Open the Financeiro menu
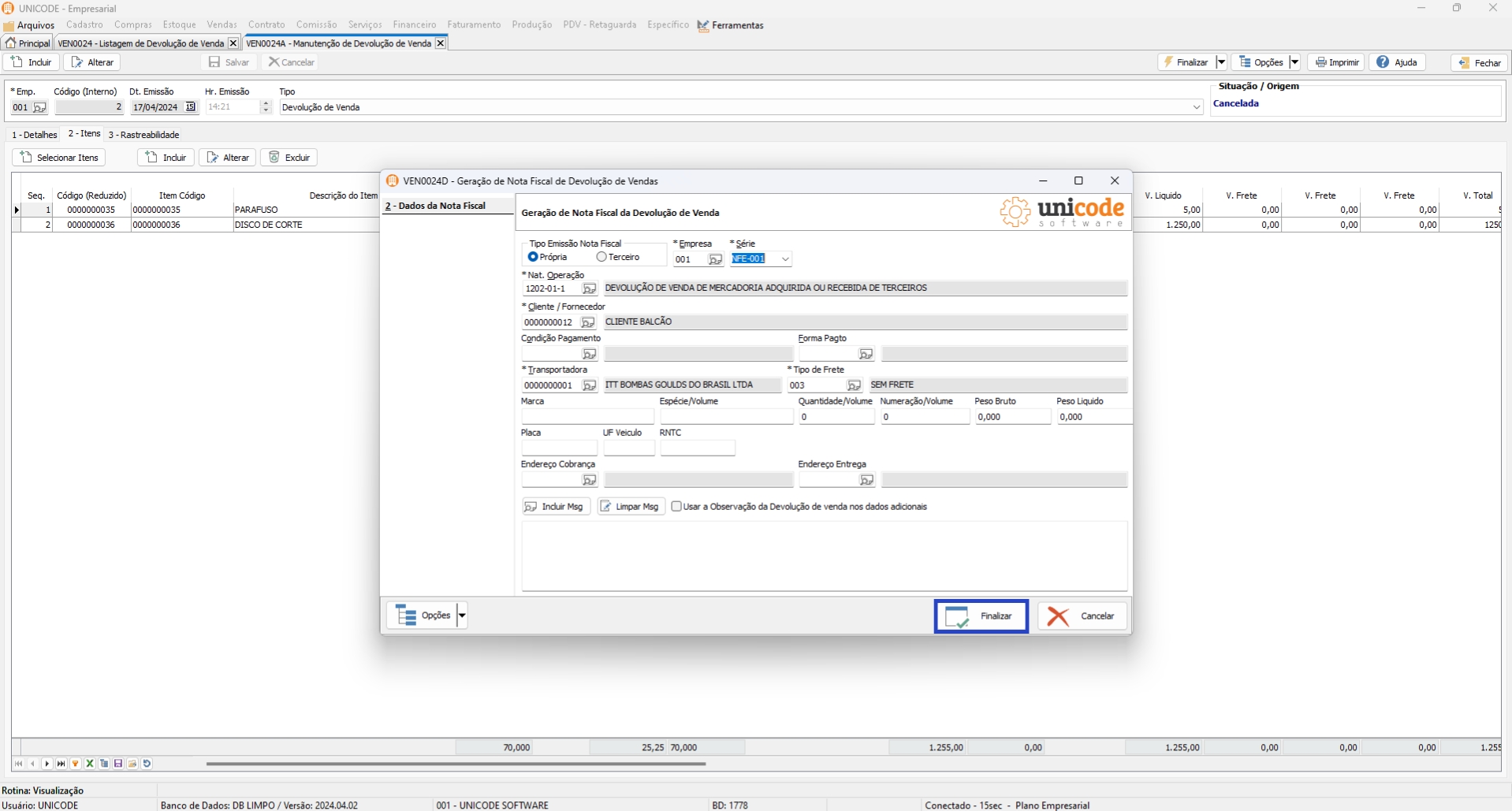The width and height of the screenshot is (1512, 811). click(x=414, y=25)
